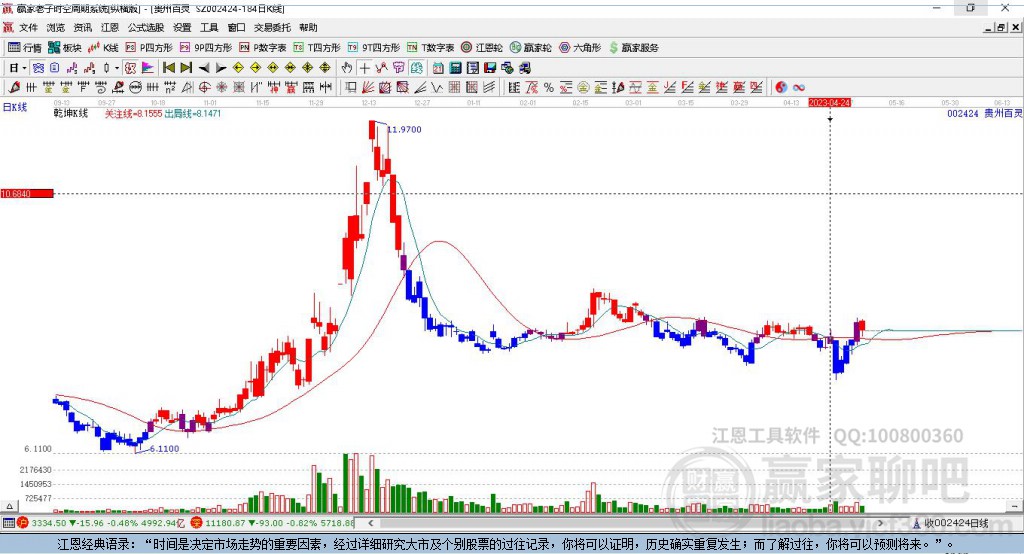Expand the 日 period dropdown arrow
Image resolution: width=1024 pixels, height=554 pixels.
(x=24, y=68)
